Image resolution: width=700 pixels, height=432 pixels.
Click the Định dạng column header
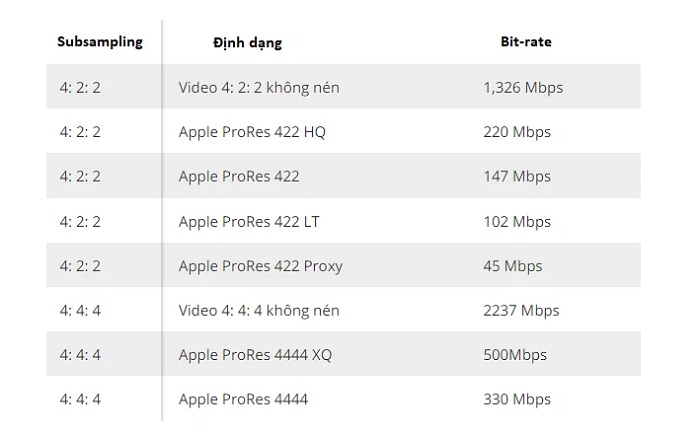click(247, 43)
